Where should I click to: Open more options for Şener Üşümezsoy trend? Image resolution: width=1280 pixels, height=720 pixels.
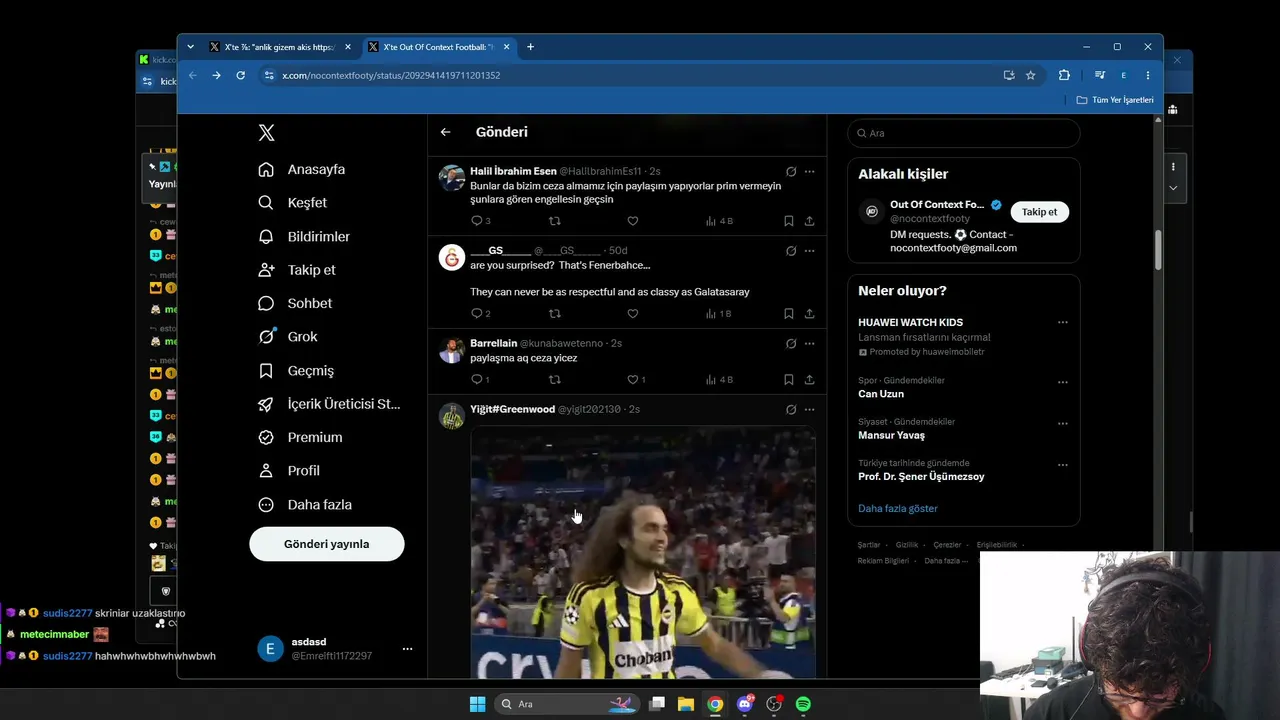(x=1062, y=465)
